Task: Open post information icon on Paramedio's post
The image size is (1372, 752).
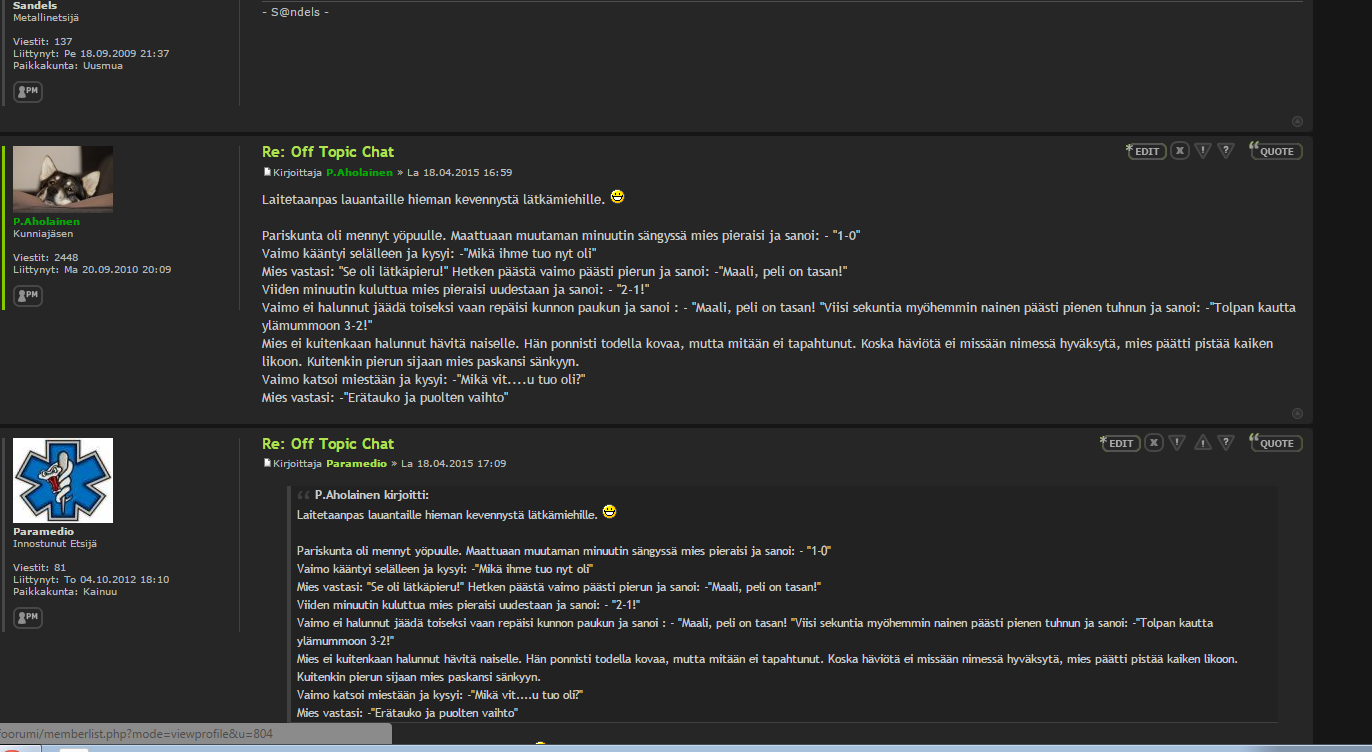Action: coord(1227,443)
